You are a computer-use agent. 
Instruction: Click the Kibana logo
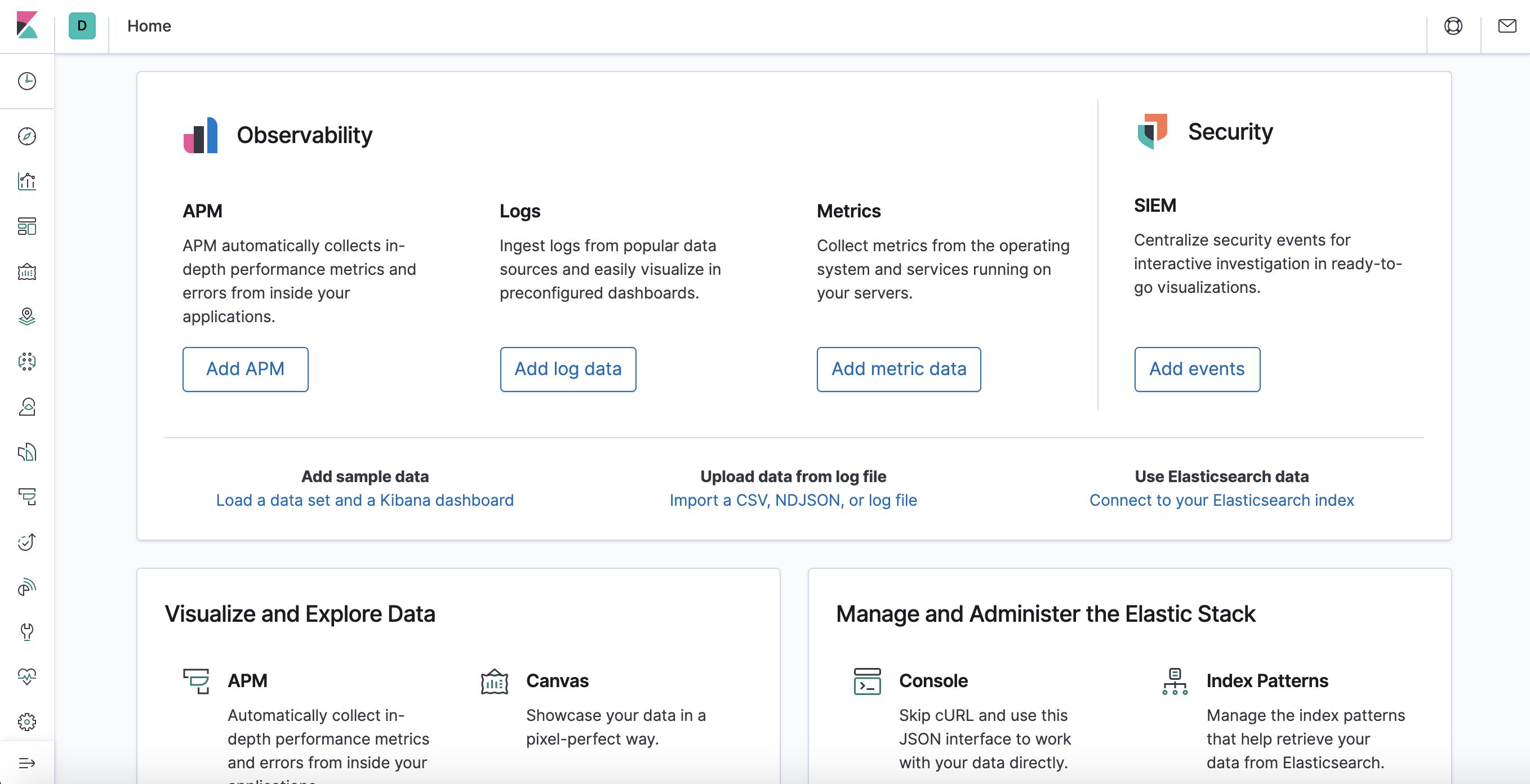coord(26,25)
